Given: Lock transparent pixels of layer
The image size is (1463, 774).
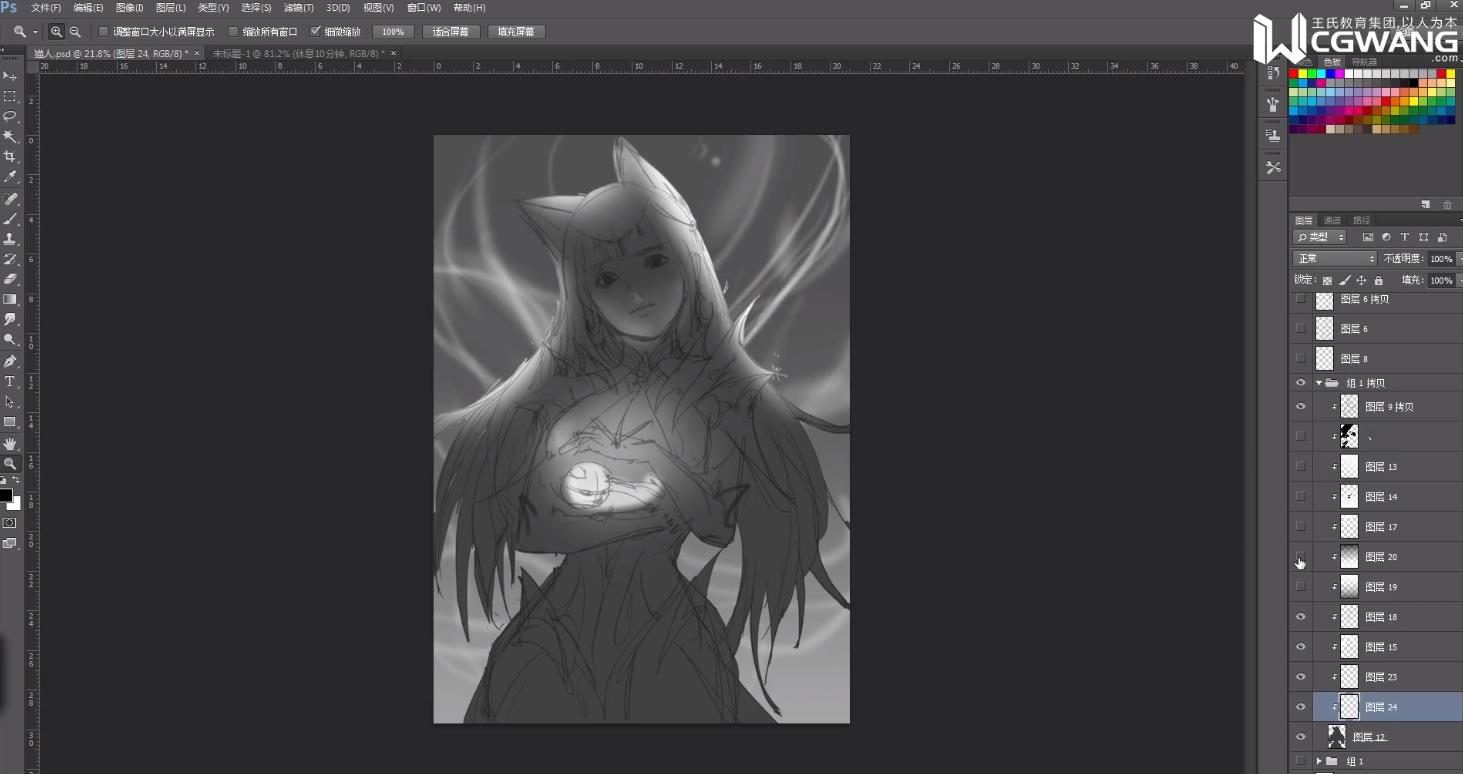Looking at the screenshot, I should click(x=1327, y=281).
